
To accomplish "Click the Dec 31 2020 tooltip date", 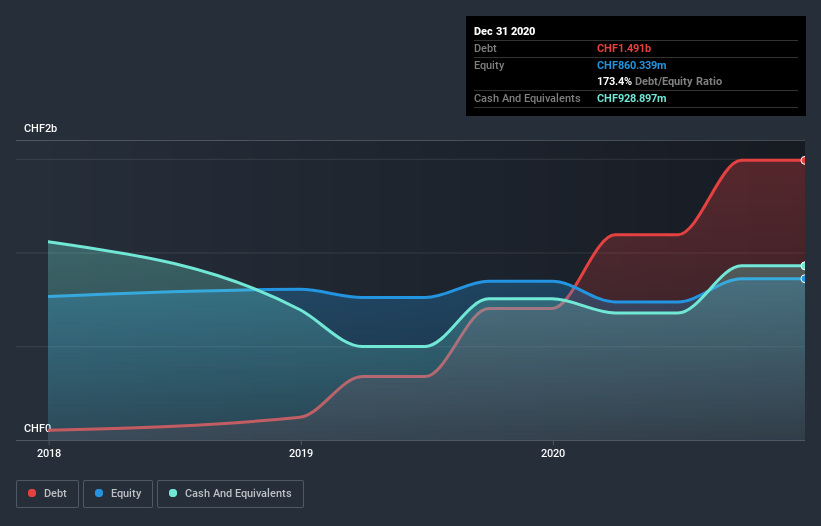I will pos(504,31).
